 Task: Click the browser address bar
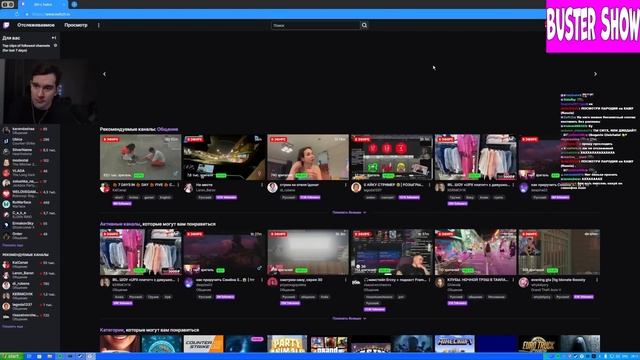(x=286, y=14)
